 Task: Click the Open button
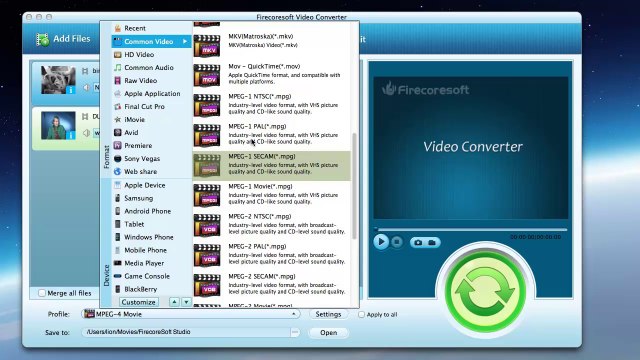coord(328,333)
